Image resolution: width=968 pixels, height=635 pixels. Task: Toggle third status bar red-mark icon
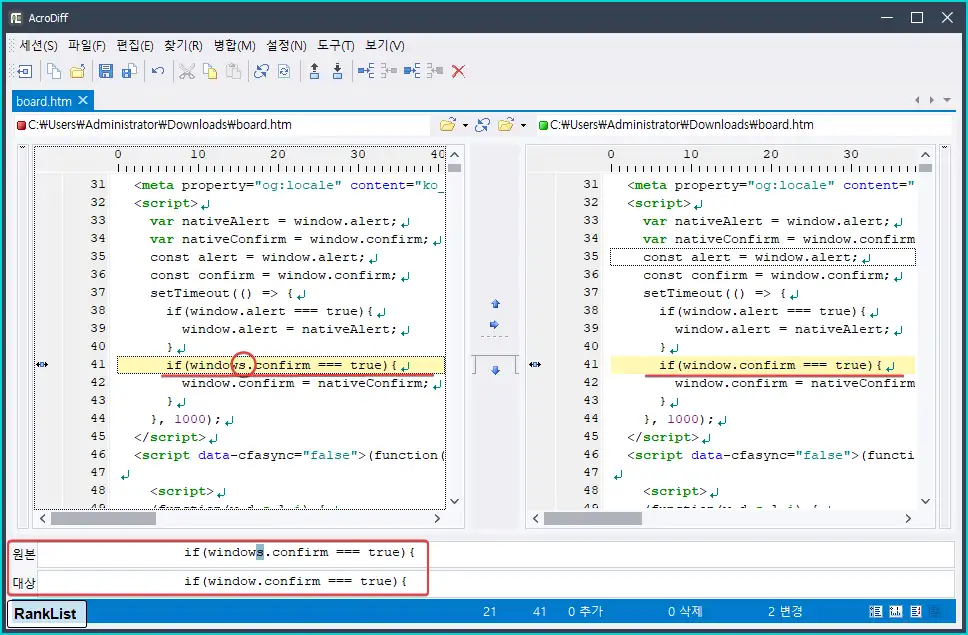point(916,612)
